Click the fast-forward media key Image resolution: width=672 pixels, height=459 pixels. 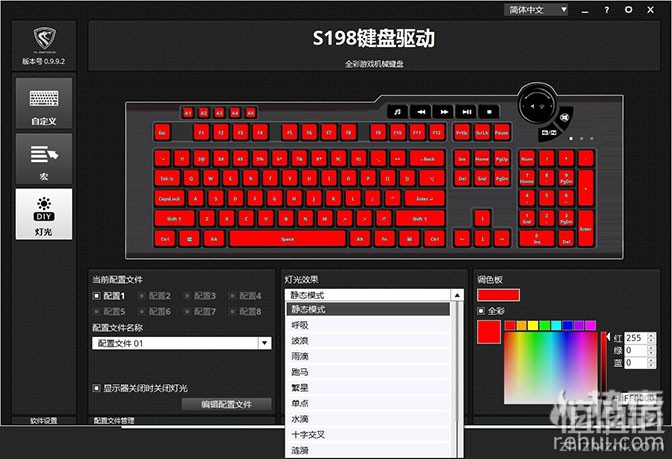coord(444,112)
